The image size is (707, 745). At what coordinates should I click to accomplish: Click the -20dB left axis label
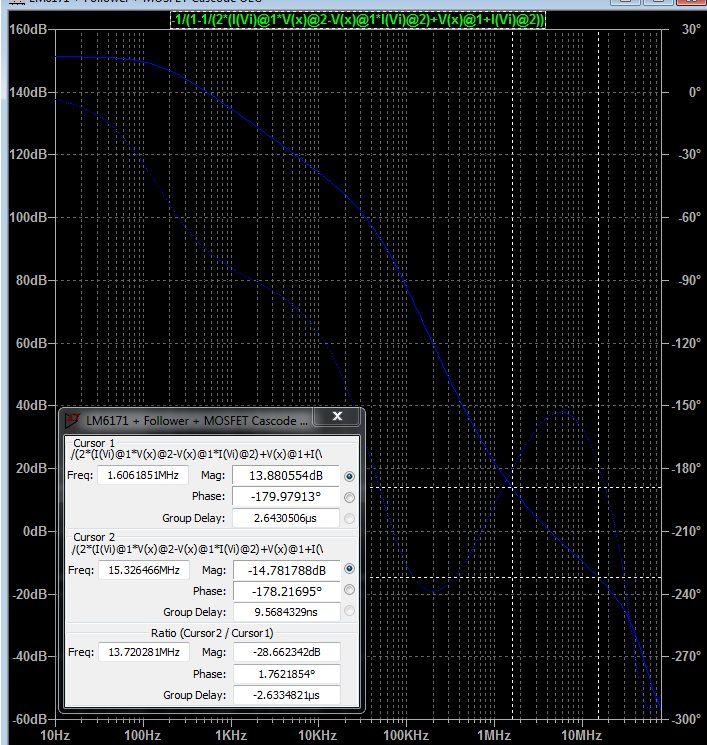coord(29,594)
